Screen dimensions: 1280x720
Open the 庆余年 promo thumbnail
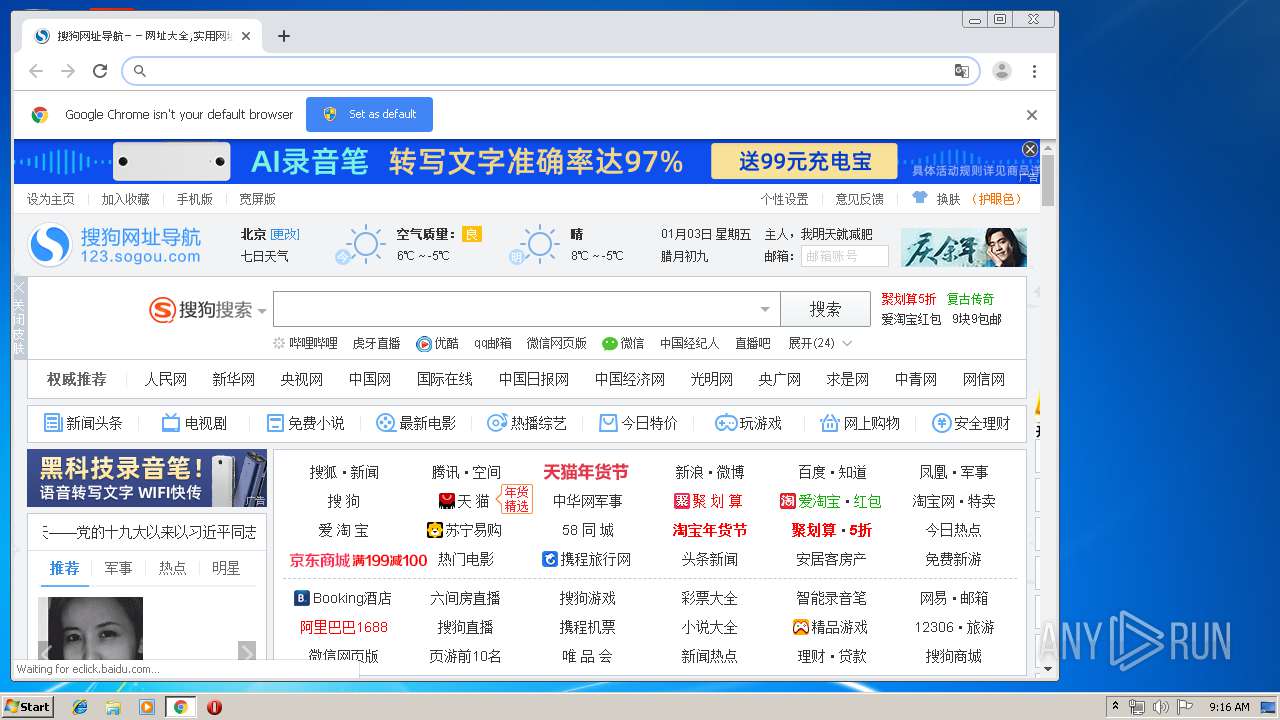pyautogui.click(x=963, y=247)
